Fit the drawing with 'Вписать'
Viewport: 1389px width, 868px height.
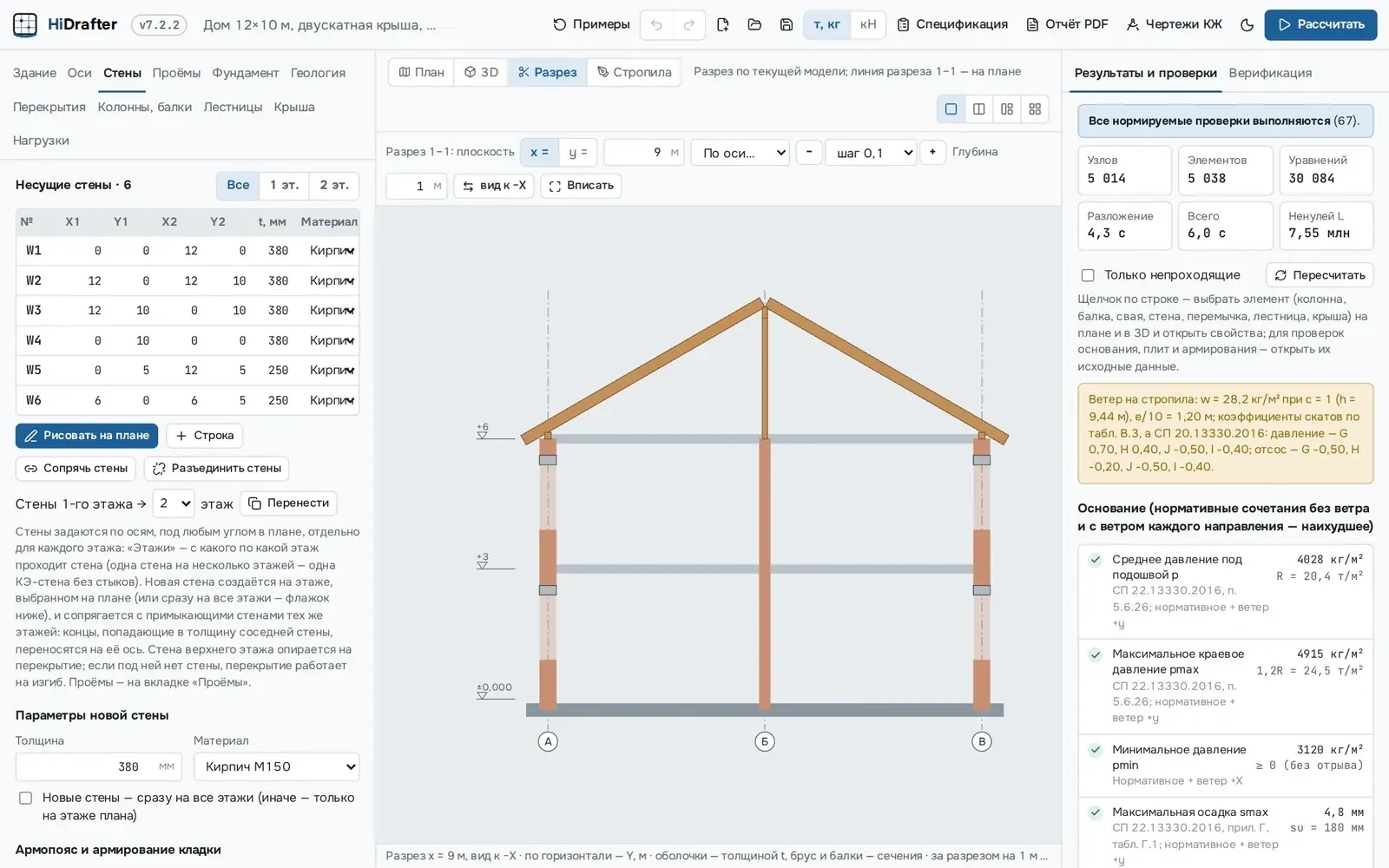(581, 186)
